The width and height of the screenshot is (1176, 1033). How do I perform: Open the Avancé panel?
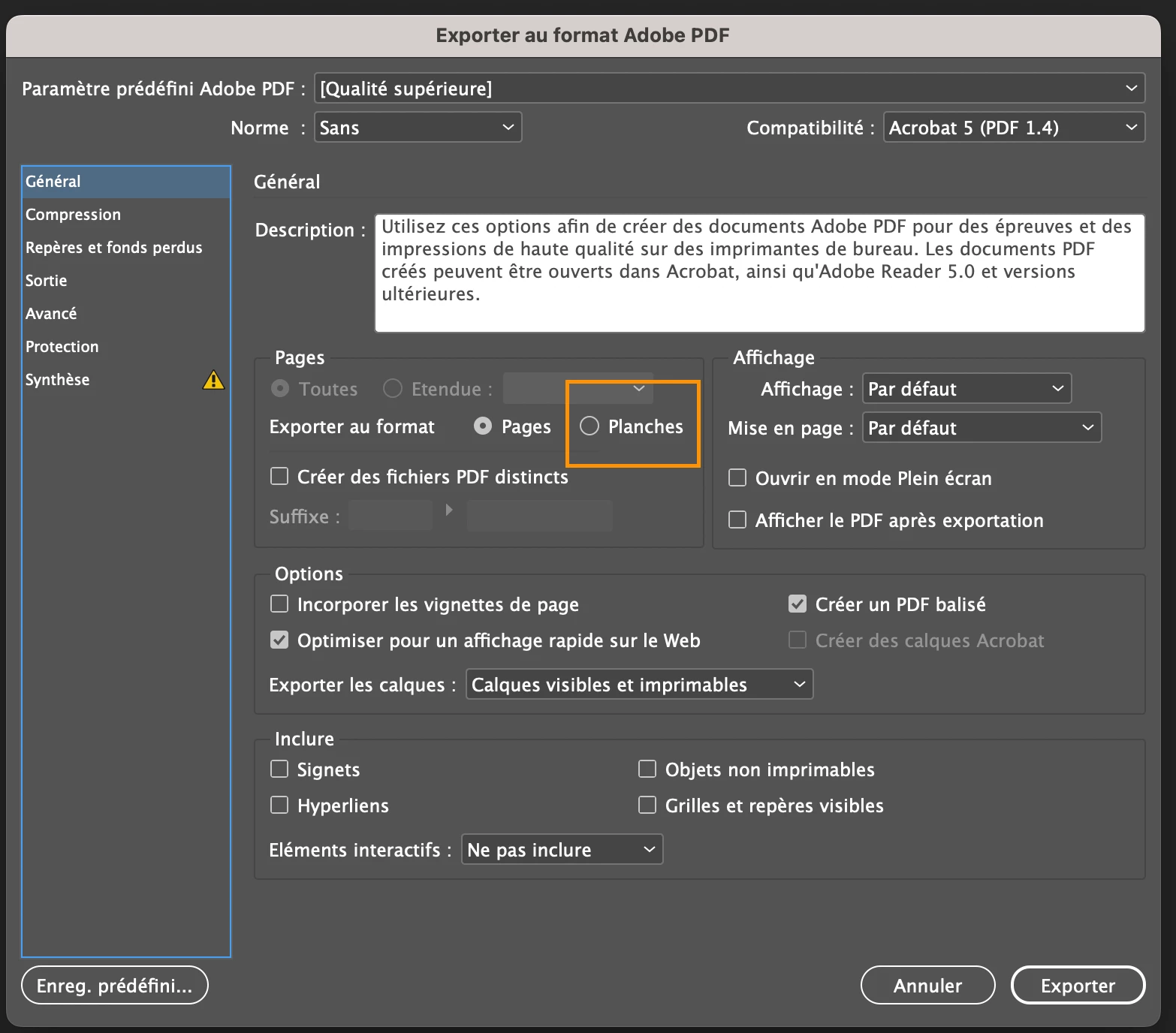(x=126, y=314)
